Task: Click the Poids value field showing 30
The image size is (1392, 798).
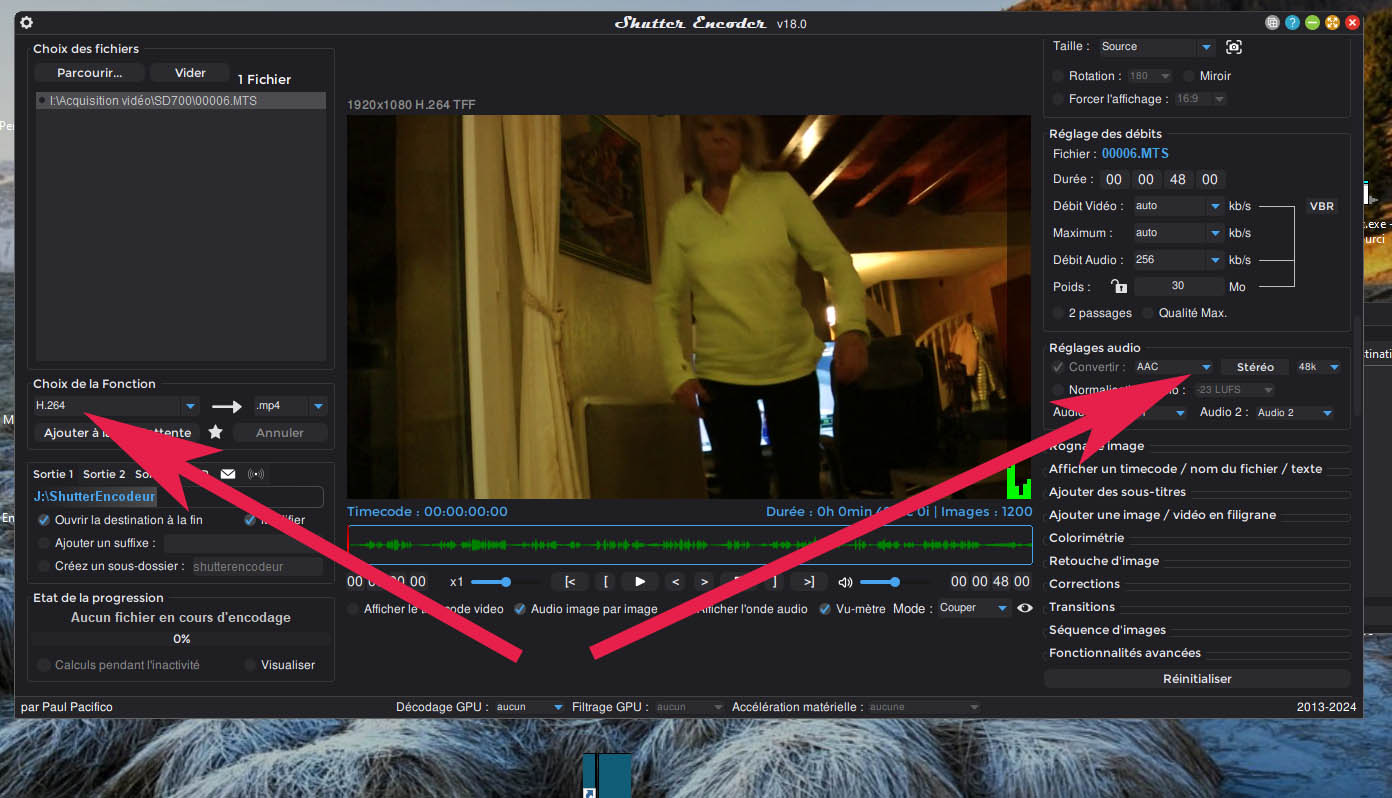Action: click(x=1178, y=286)
